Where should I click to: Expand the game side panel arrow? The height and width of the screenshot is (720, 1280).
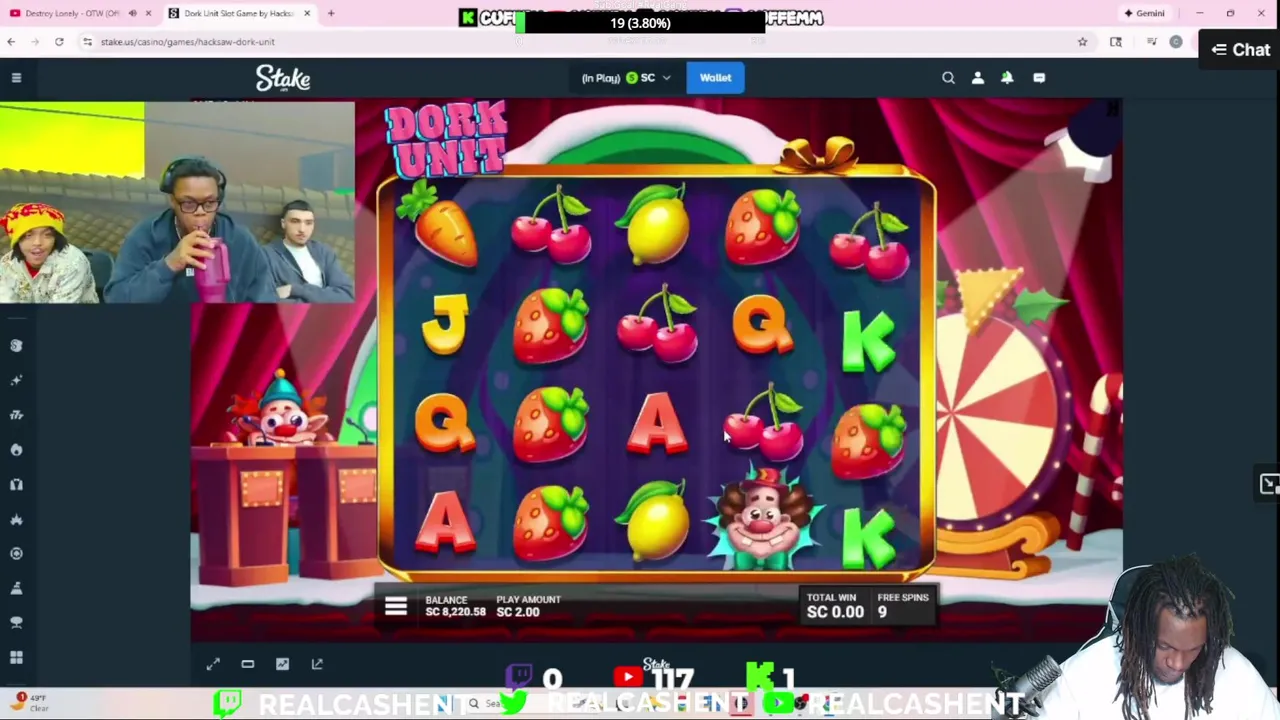(1269, 484)
